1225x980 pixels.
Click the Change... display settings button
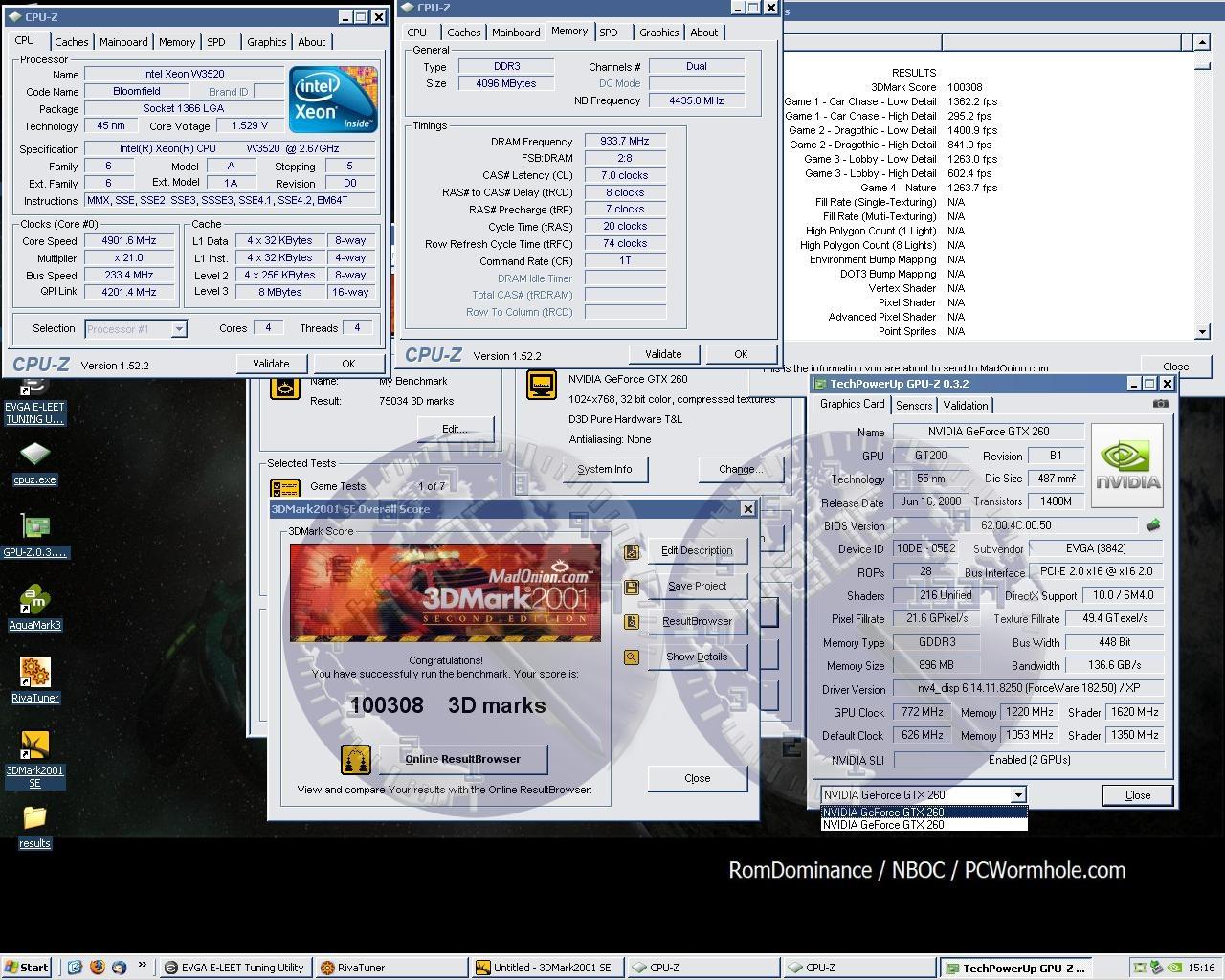click(741, 470)
